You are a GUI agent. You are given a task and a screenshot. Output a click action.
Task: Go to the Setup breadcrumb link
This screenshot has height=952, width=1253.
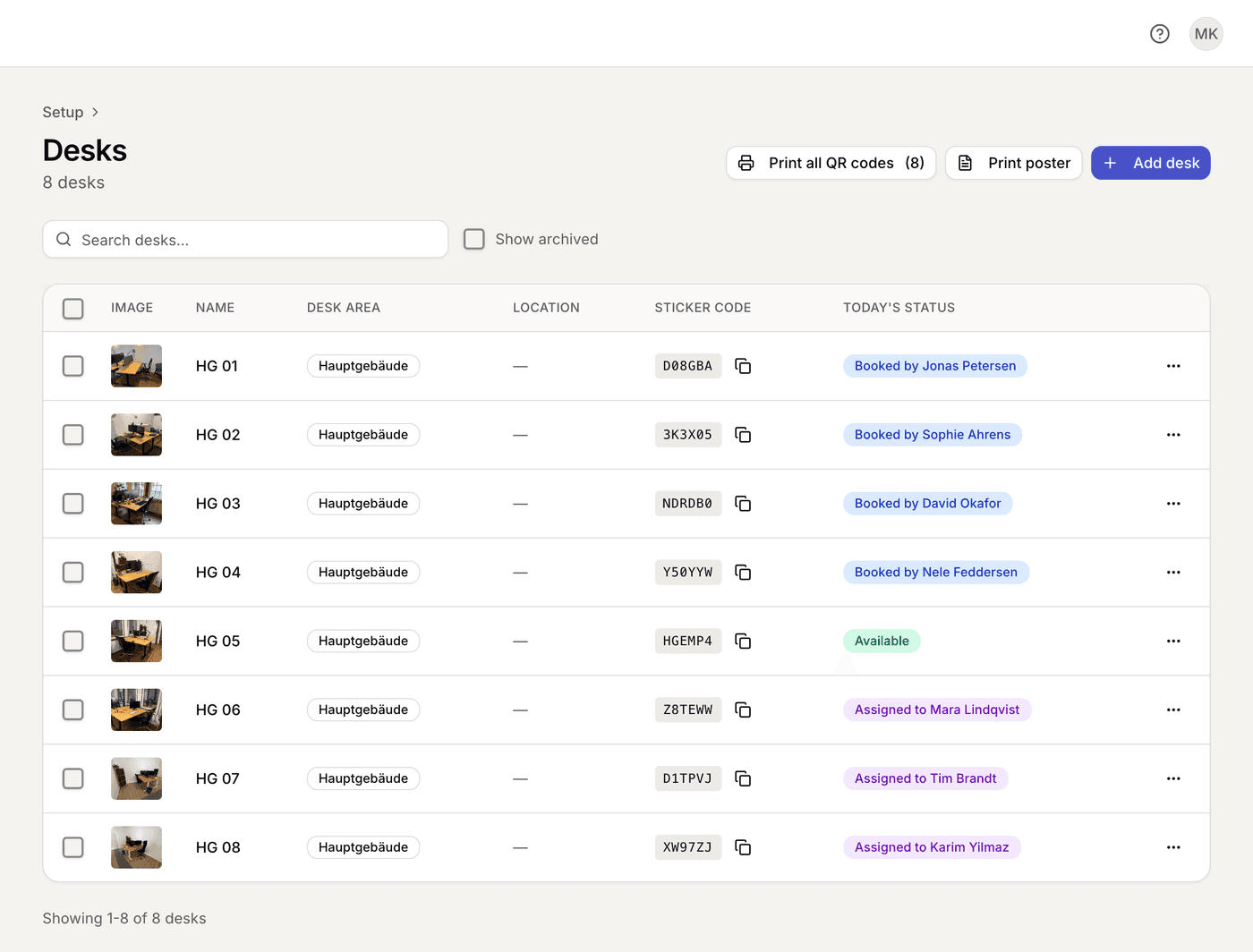coord(63,112)
